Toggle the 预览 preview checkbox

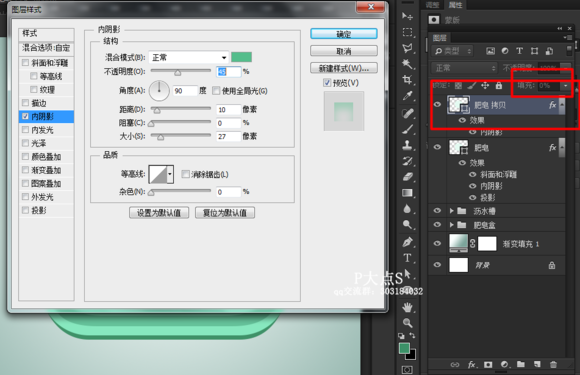[327, 82]
